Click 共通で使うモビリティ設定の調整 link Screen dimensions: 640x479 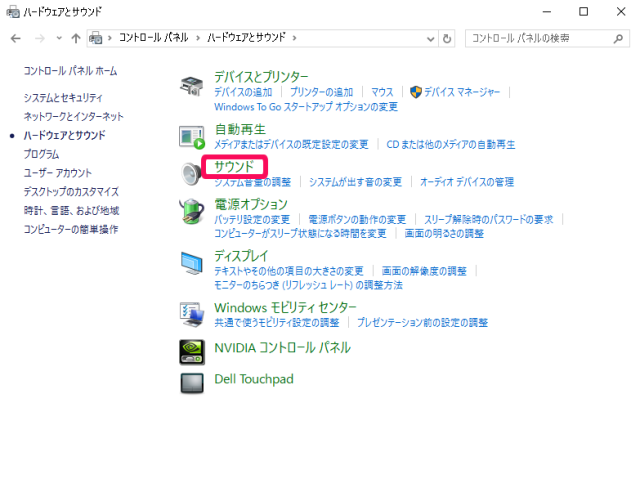pos(277,323)
